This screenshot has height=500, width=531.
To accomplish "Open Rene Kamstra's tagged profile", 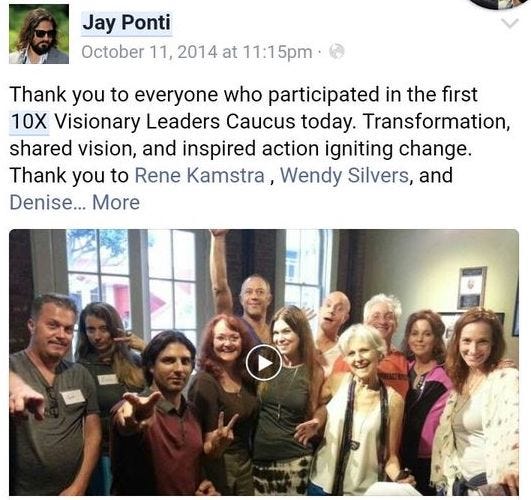I will point(200,175).
